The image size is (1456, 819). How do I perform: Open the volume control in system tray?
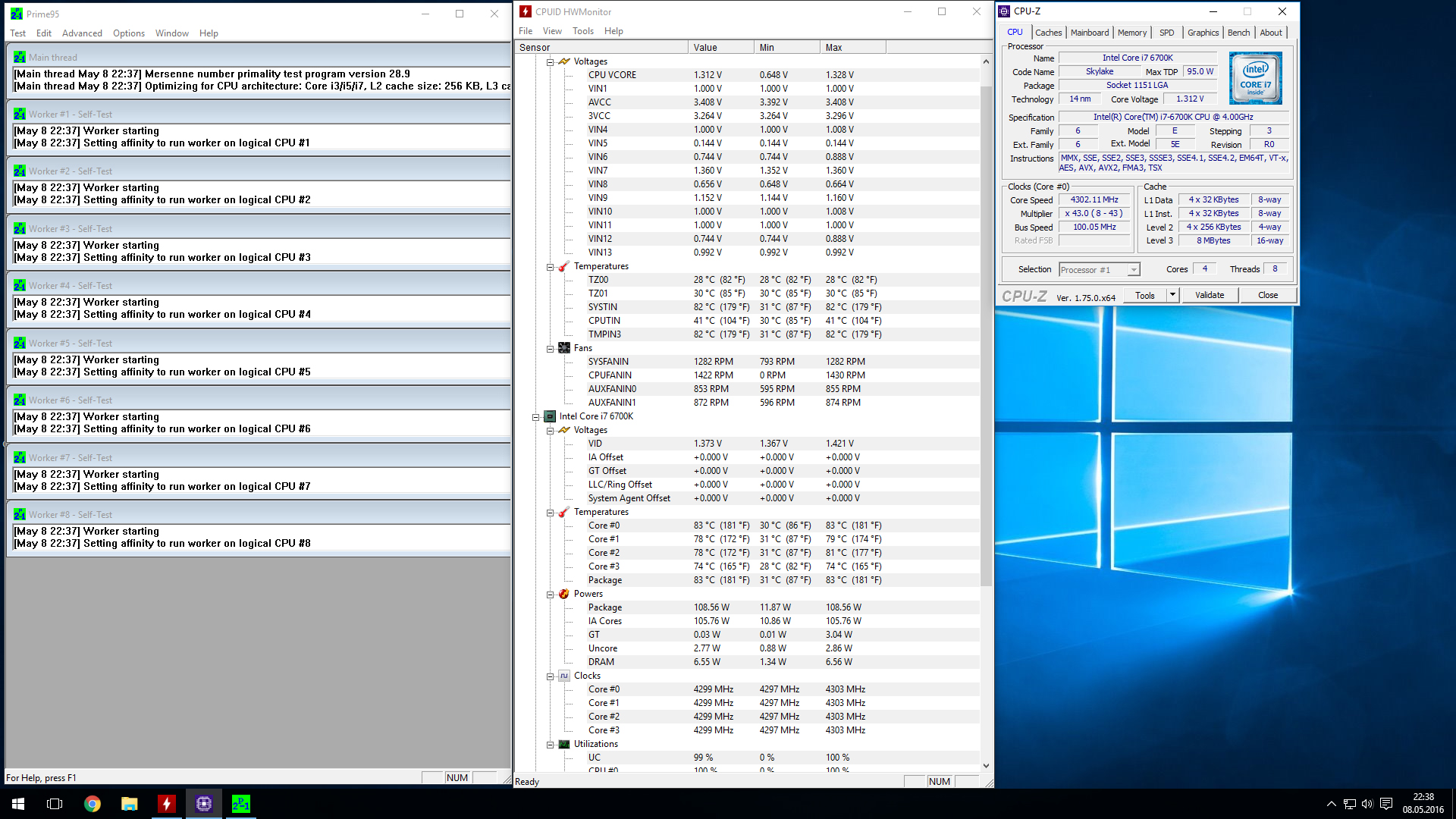(x=1367, y=804)
